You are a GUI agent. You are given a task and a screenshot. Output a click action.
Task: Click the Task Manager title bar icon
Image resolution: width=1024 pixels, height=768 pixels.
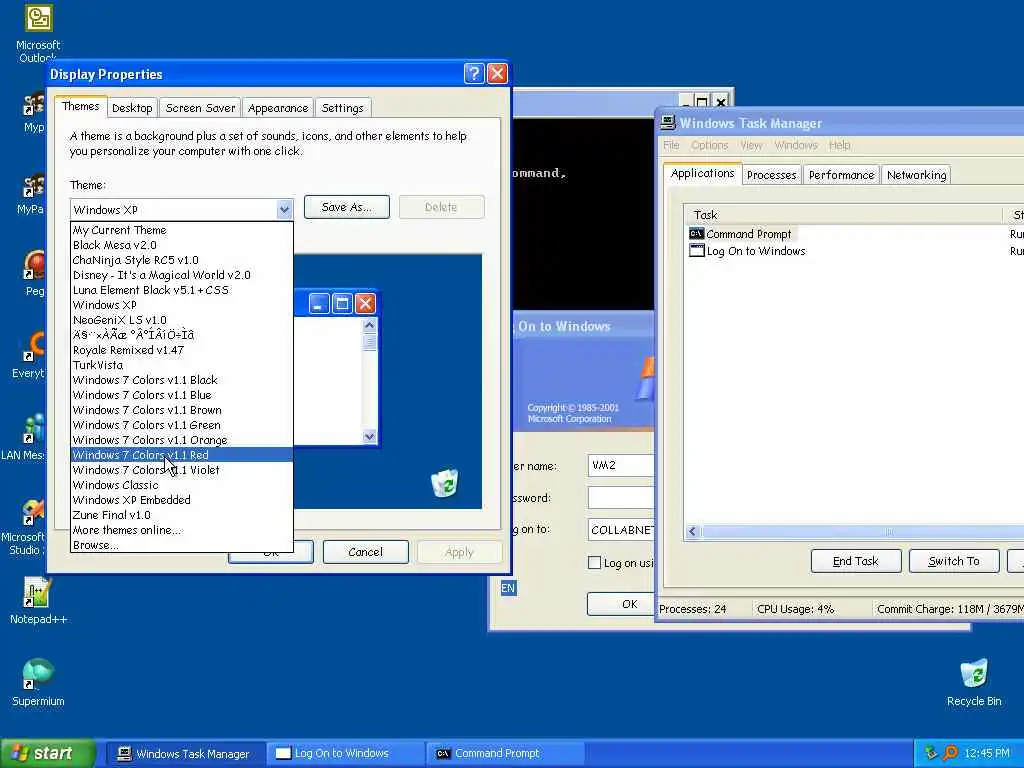[667, 123]
